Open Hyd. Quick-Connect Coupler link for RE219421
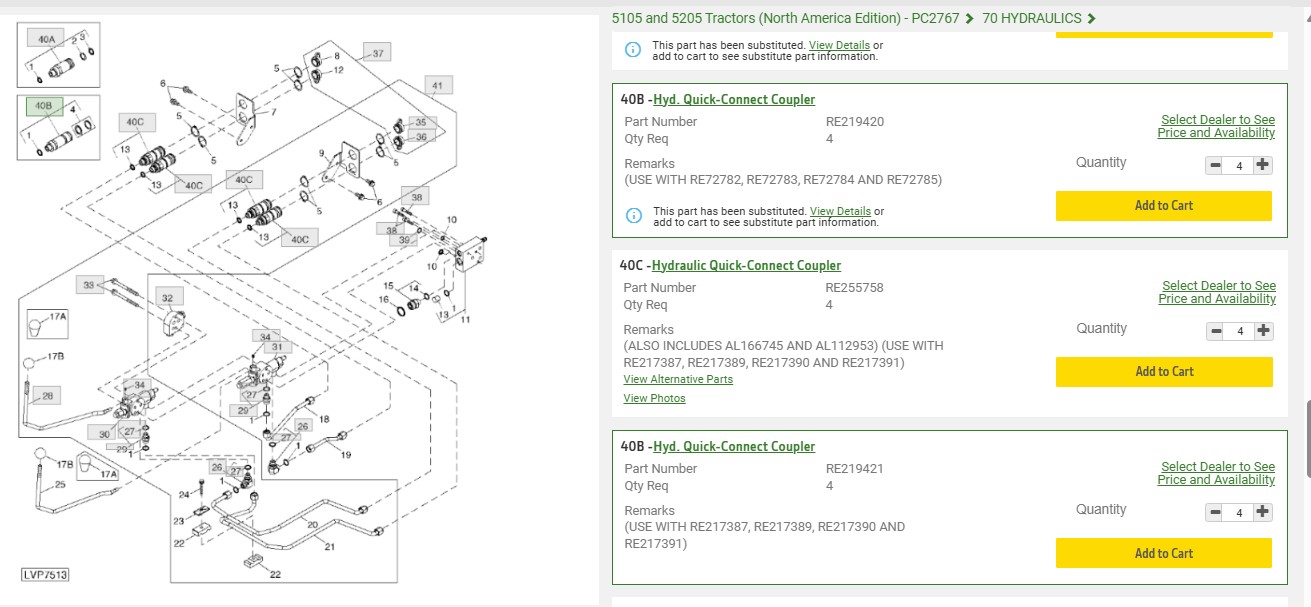 pos(734,447)
